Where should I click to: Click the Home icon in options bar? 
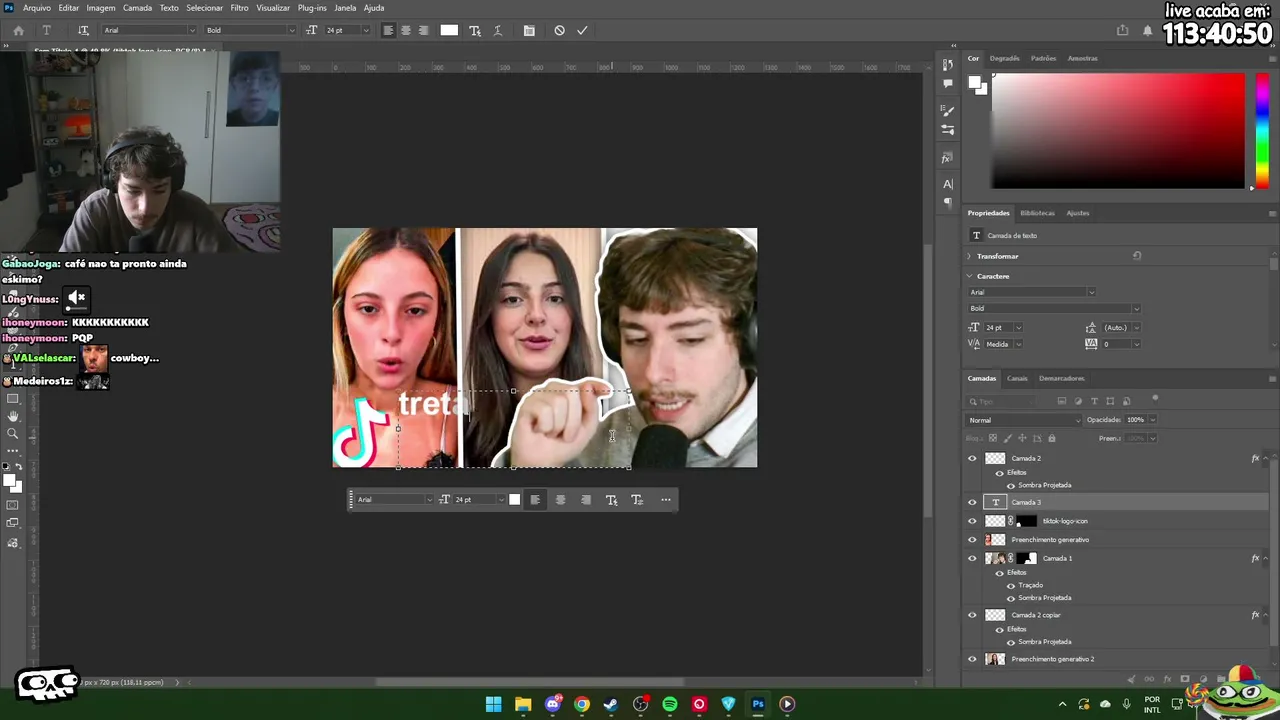point(18,30)
